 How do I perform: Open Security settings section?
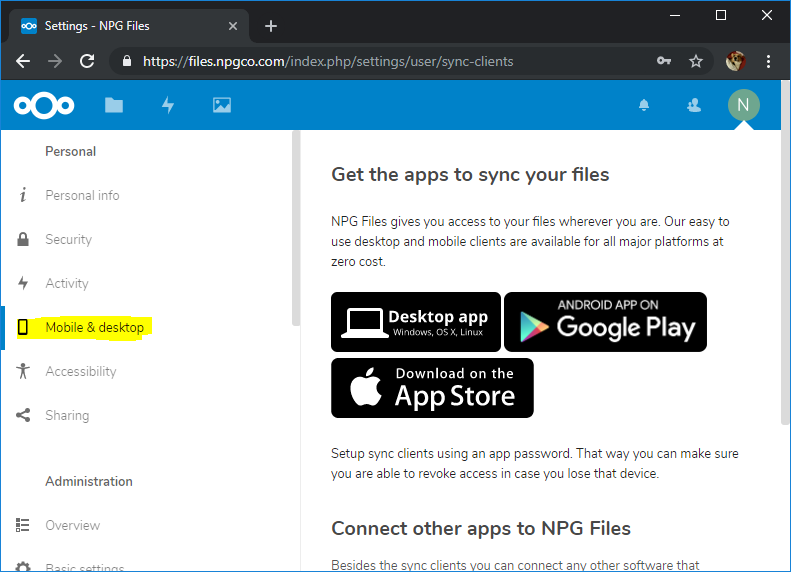(x=69, y=239)
